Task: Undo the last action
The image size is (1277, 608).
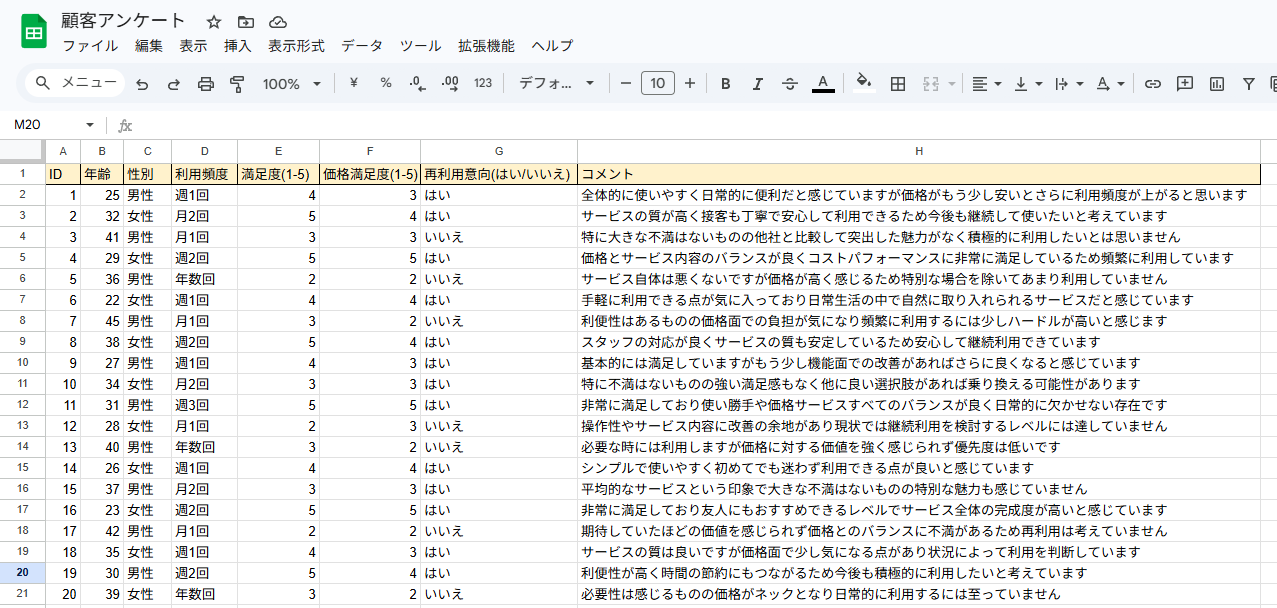Action: (142, 84)
